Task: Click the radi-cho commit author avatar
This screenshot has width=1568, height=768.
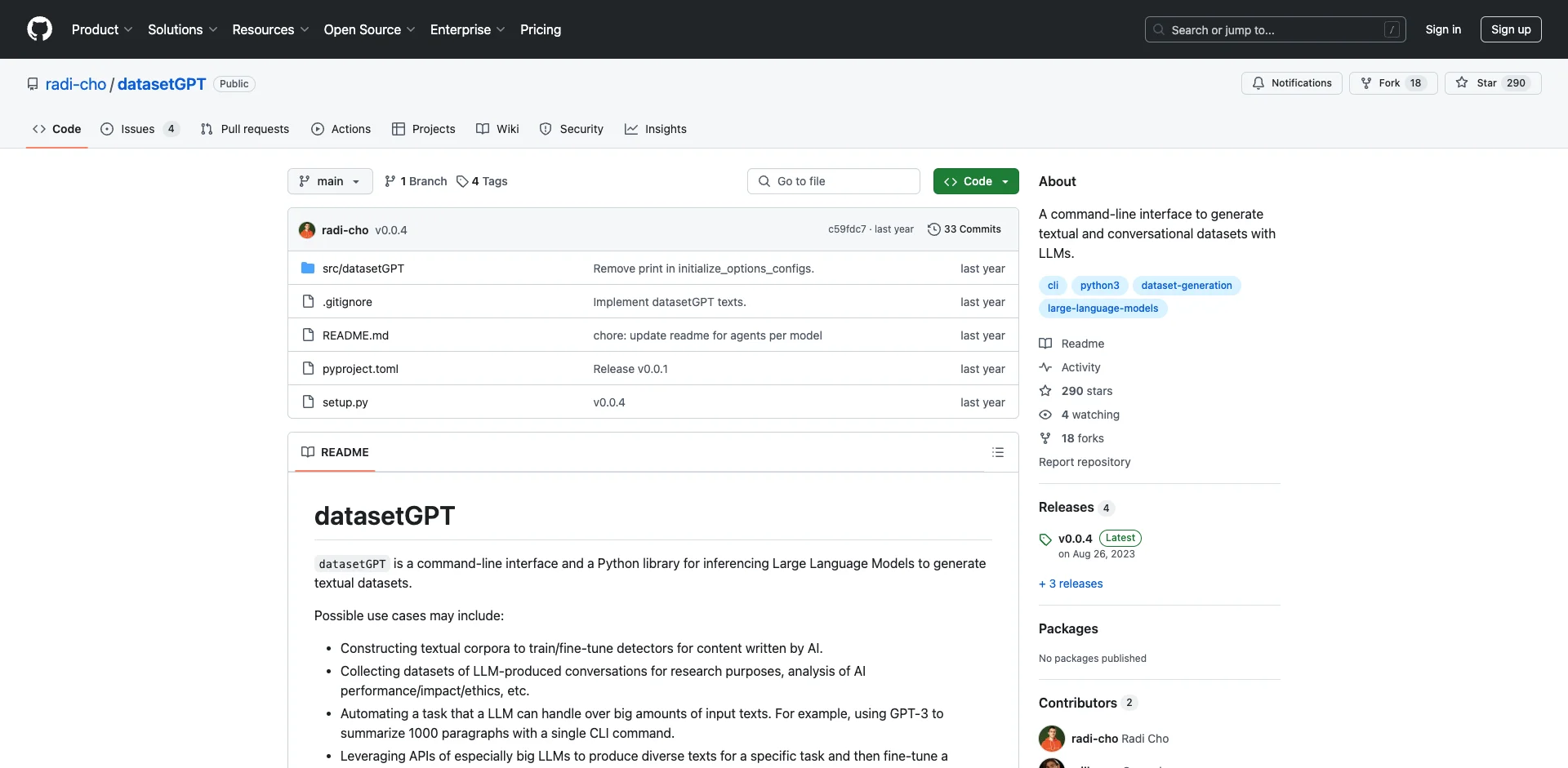Action: click(307, 230)
